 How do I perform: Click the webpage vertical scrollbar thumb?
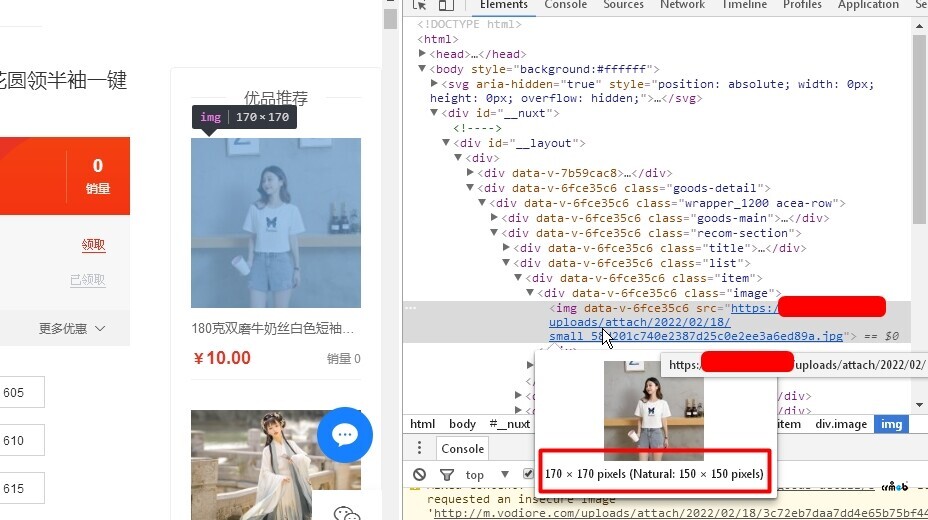point(390,18)
